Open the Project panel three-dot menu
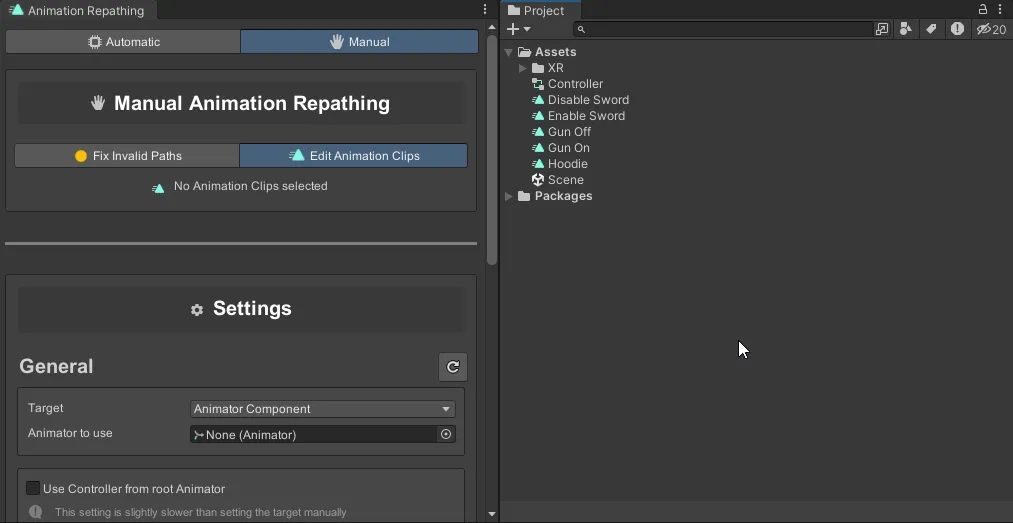Screen dimensions: 1013x523 (1000, 9)
